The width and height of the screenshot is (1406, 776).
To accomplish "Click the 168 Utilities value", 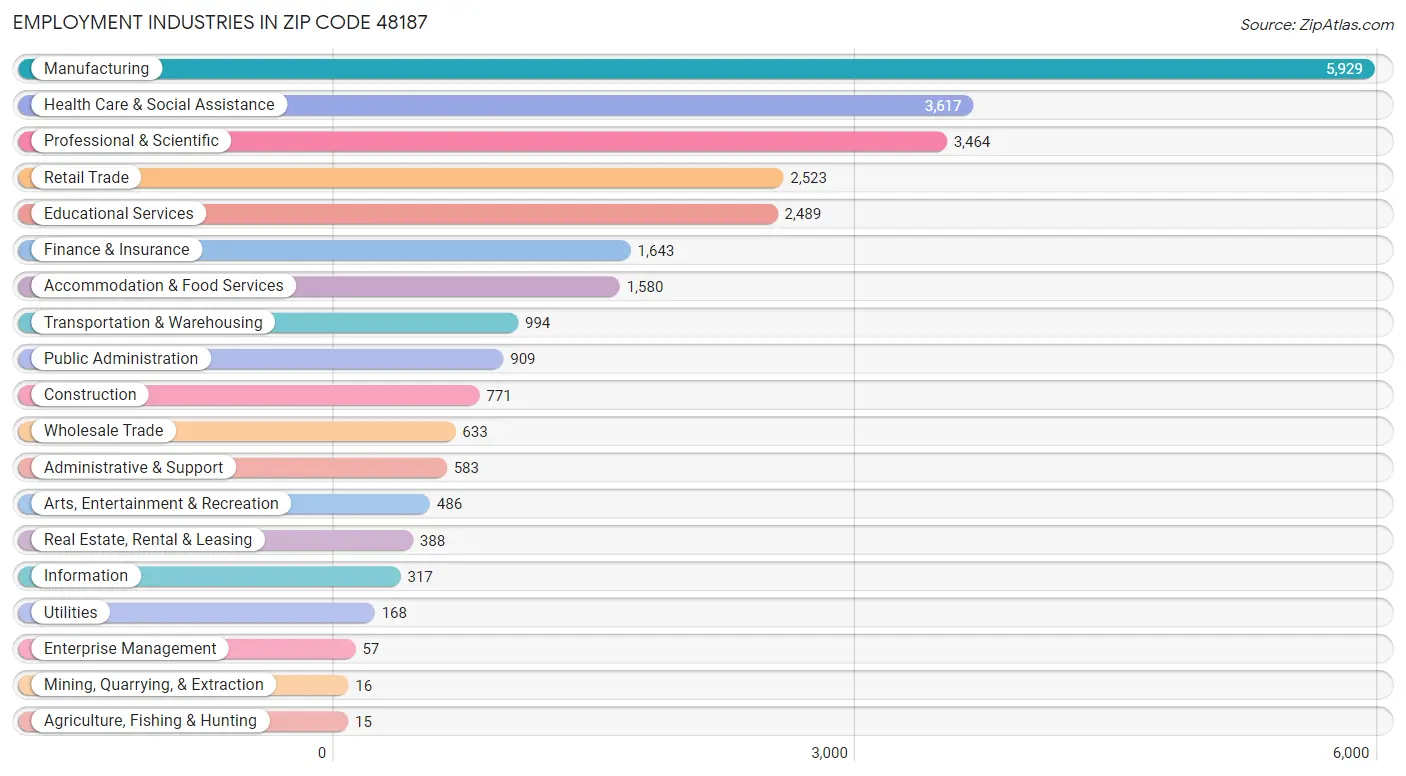I will point(394,613).
